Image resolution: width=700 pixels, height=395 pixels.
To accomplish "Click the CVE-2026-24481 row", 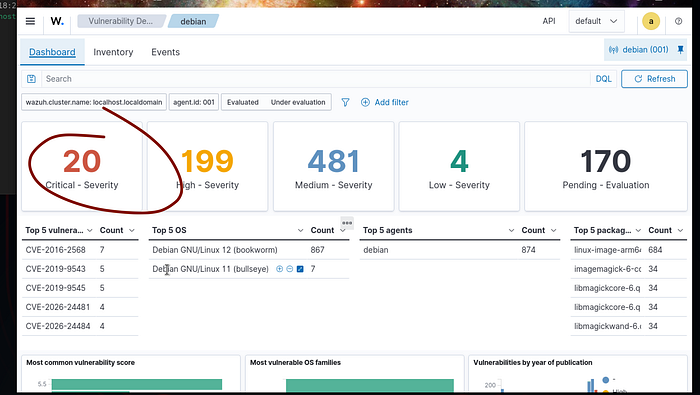I will point(80,307).
